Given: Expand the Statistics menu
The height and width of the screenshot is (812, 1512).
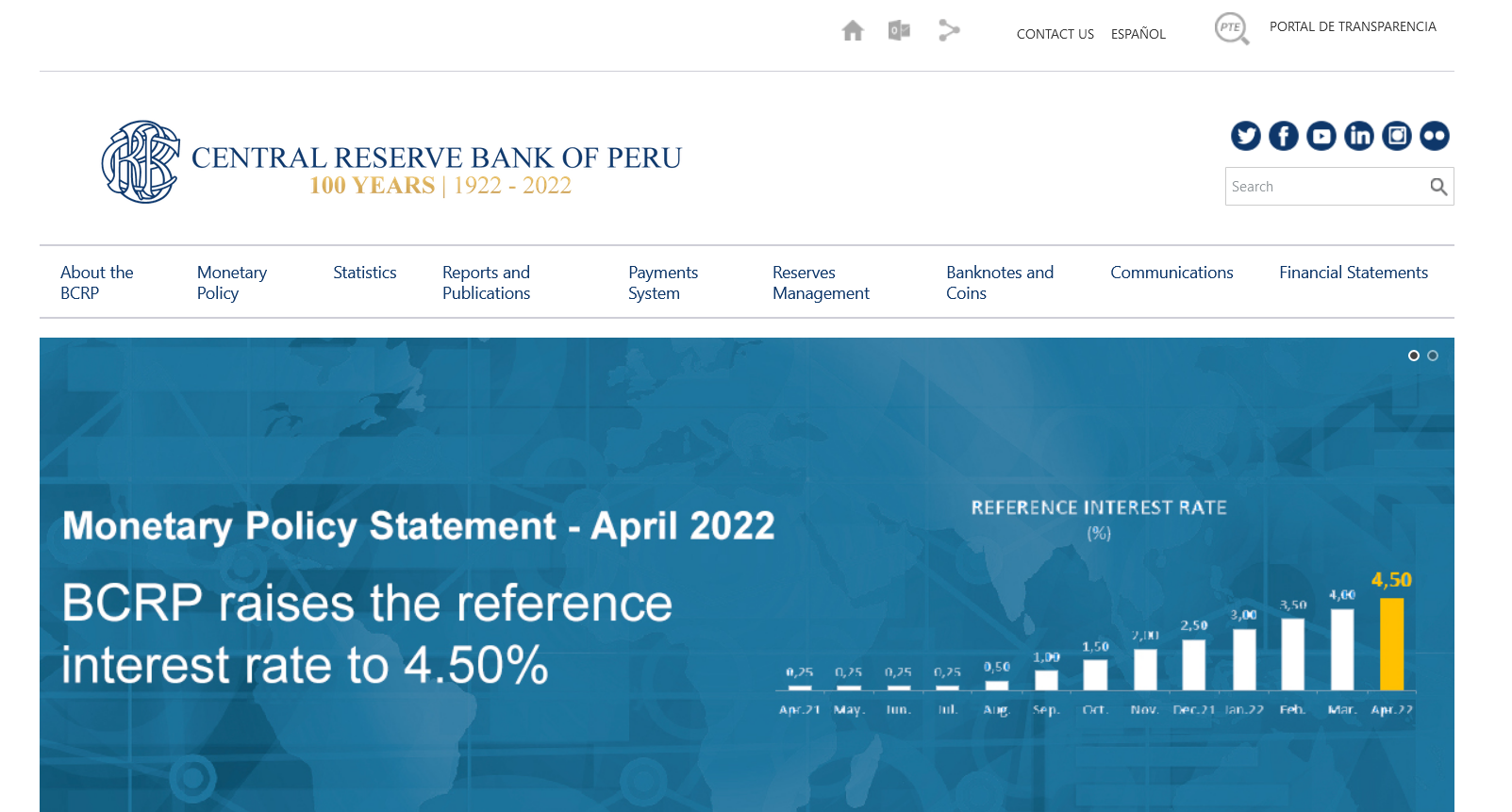Looking at the screenshot, I should click(364, 273).
